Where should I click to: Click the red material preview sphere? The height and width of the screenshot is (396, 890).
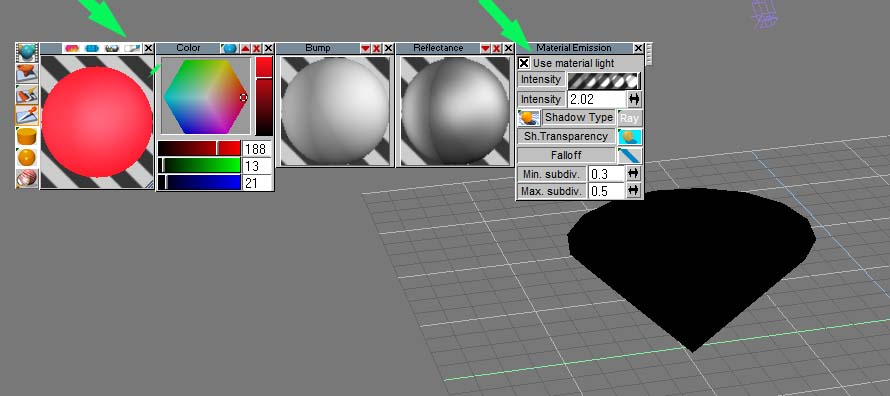click(x=97, y=122)
